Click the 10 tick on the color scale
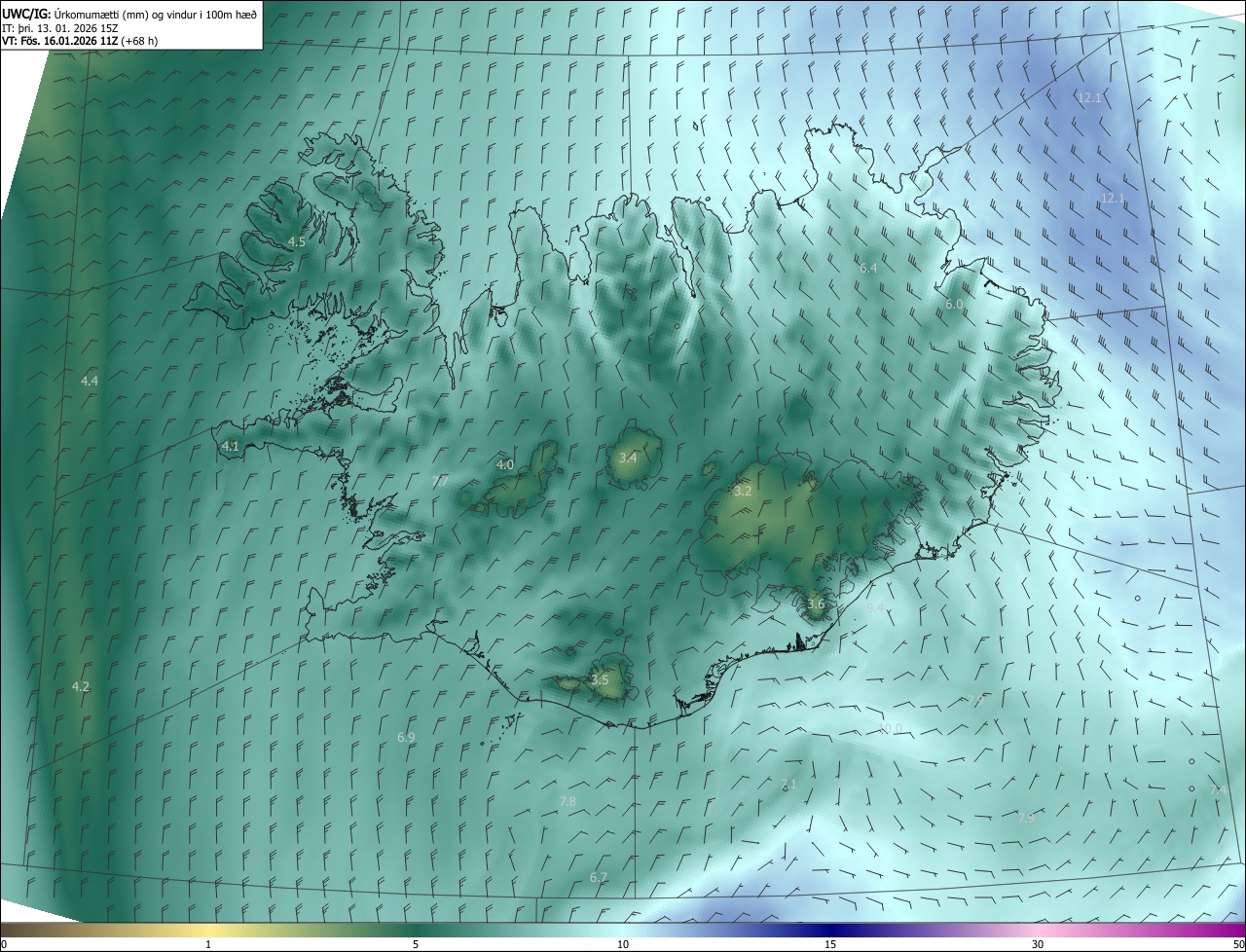 (x=623, y=944)
